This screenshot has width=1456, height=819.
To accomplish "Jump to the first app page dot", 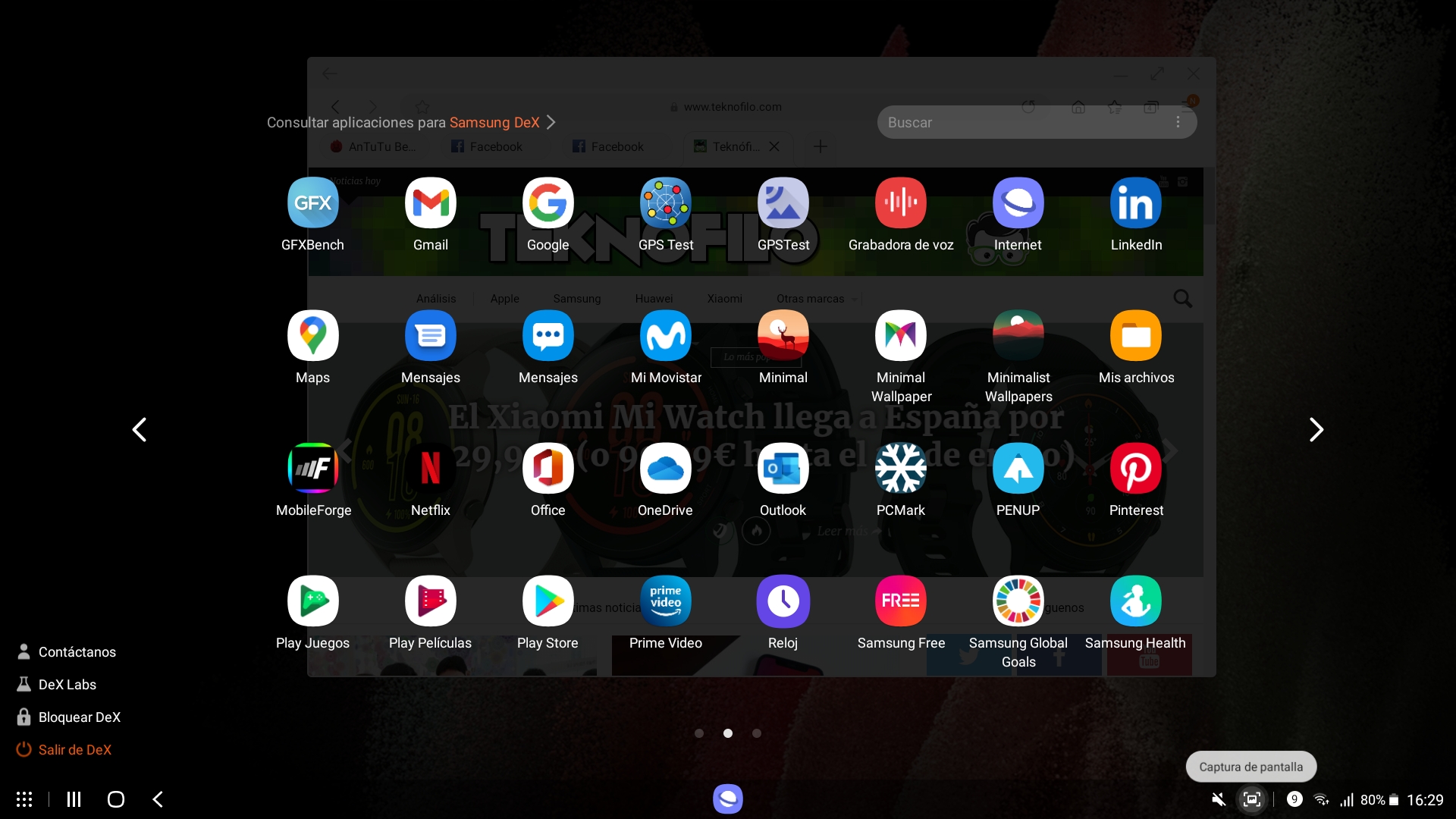I will click(x=699, y=733).
